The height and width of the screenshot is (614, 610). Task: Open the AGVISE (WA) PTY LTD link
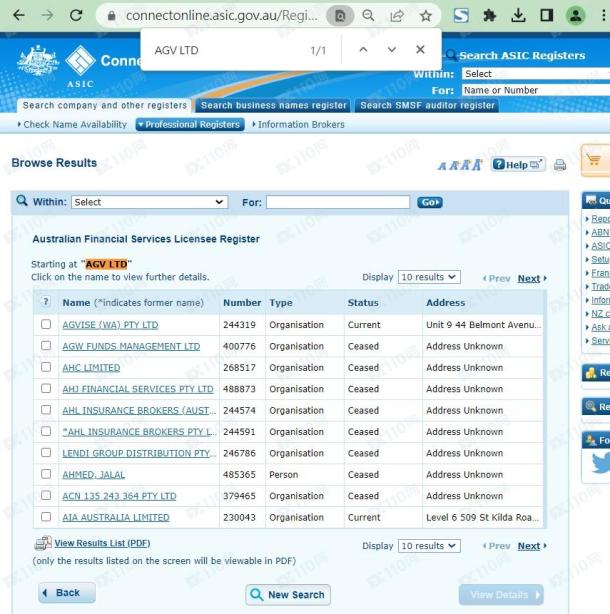tap(110, 325)
